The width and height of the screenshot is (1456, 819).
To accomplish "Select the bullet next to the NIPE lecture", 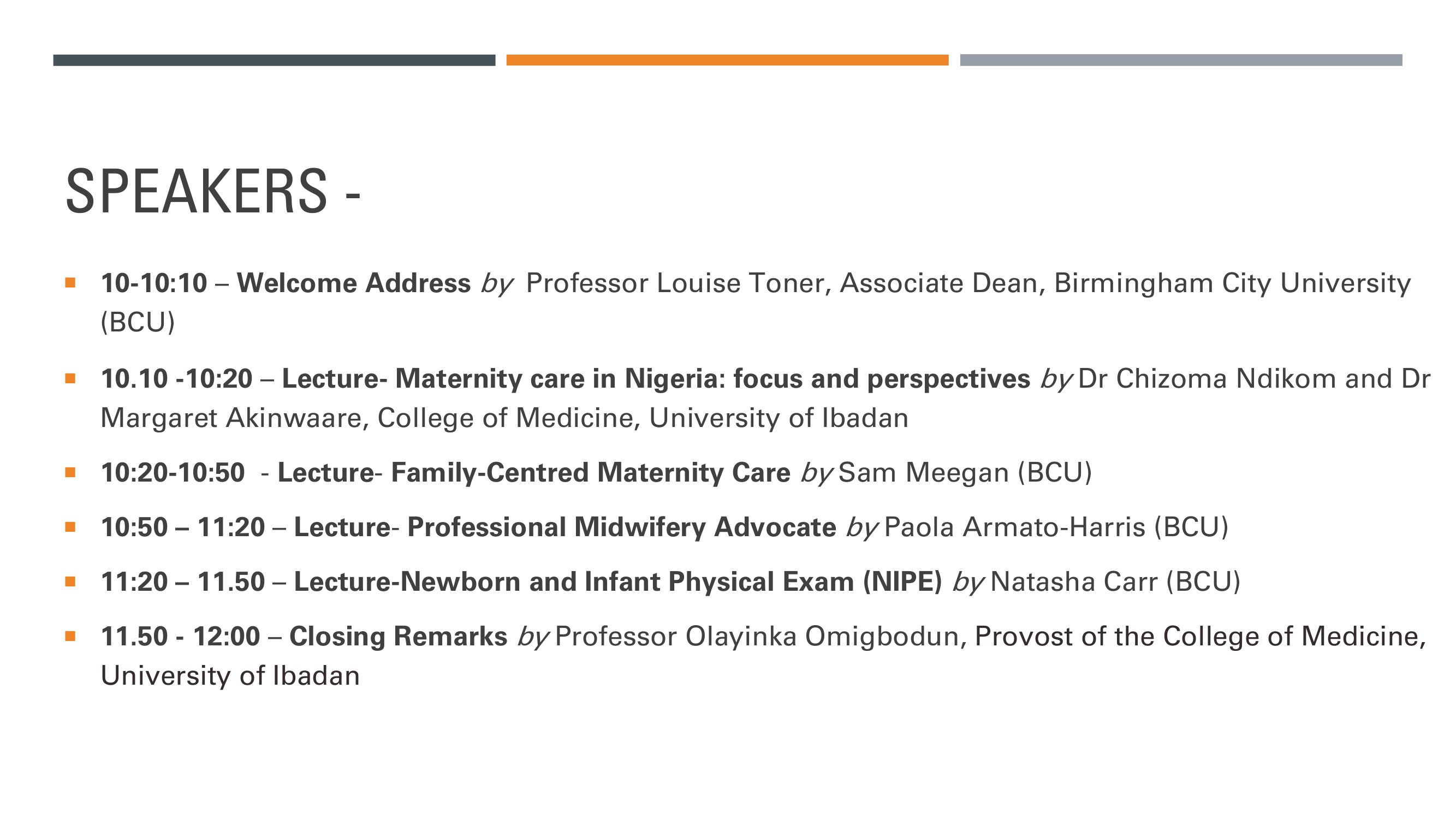I will click(x=70, y=581).
